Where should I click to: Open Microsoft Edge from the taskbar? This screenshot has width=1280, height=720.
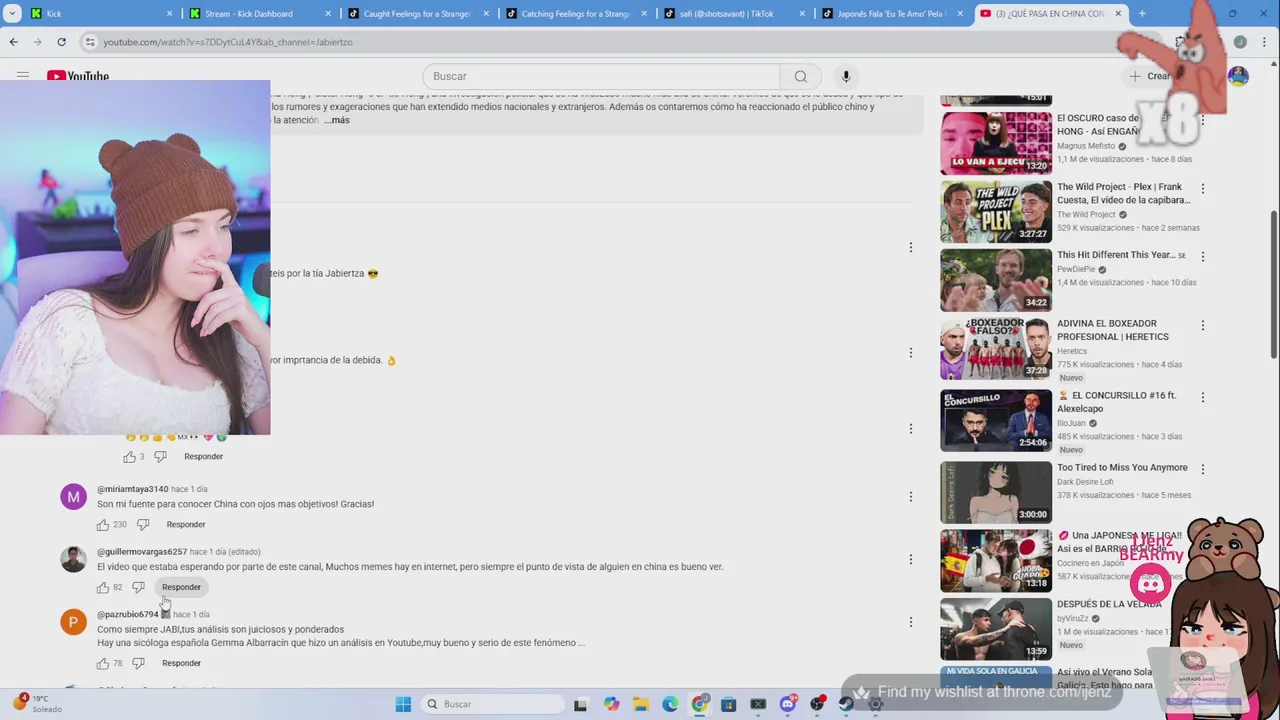[670, 704]
